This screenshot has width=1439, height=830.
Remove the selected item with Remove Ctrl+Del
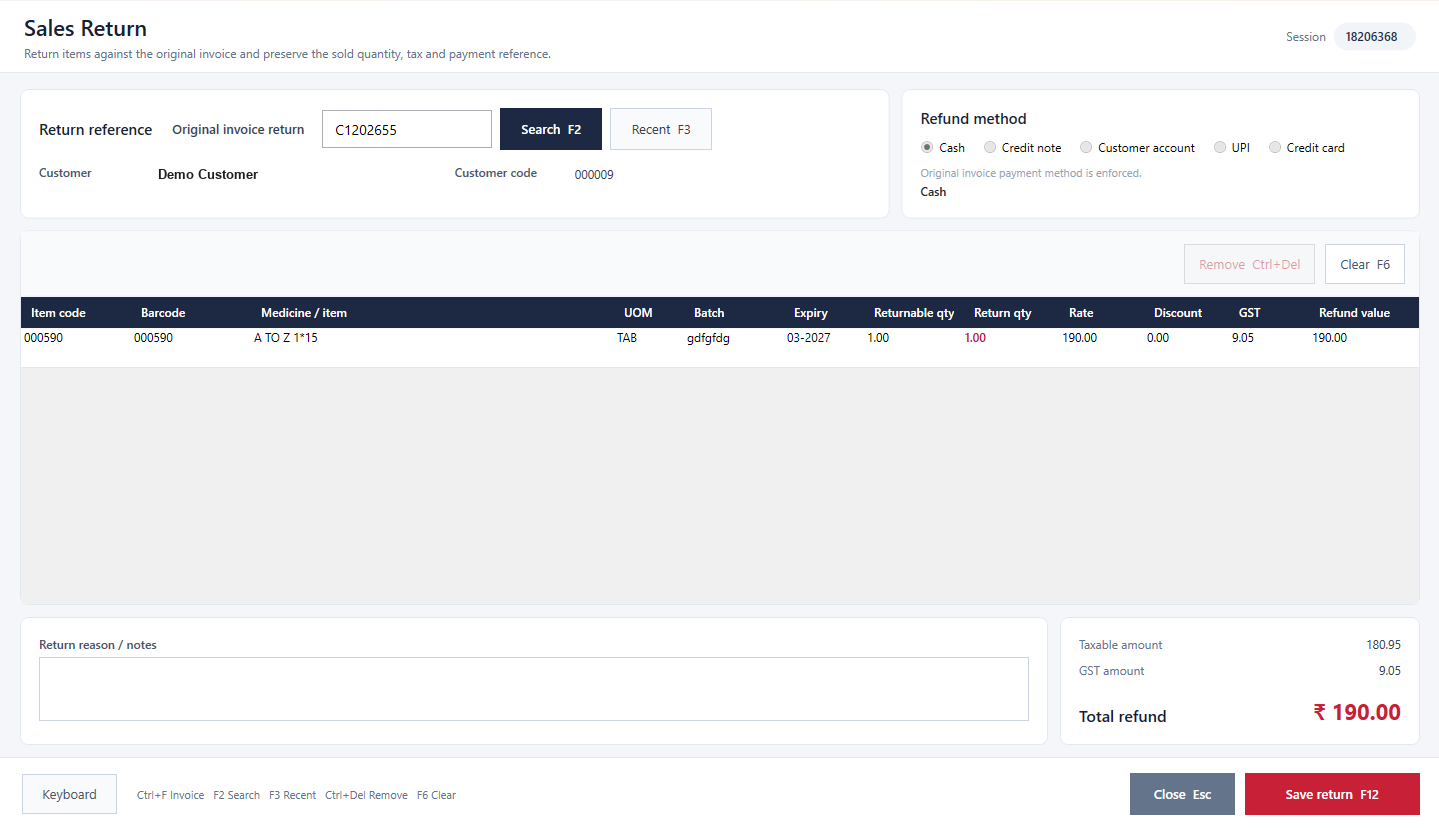(x=1249, y=264)
